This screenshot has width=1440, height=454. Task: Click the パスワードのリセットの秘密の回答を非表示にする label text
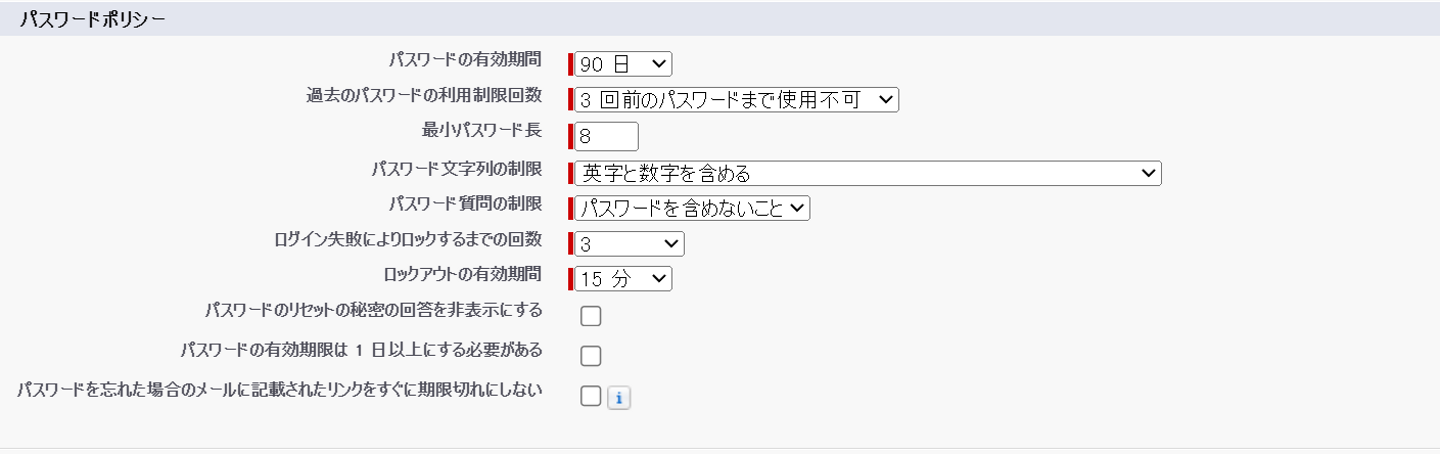click(373, 310)
